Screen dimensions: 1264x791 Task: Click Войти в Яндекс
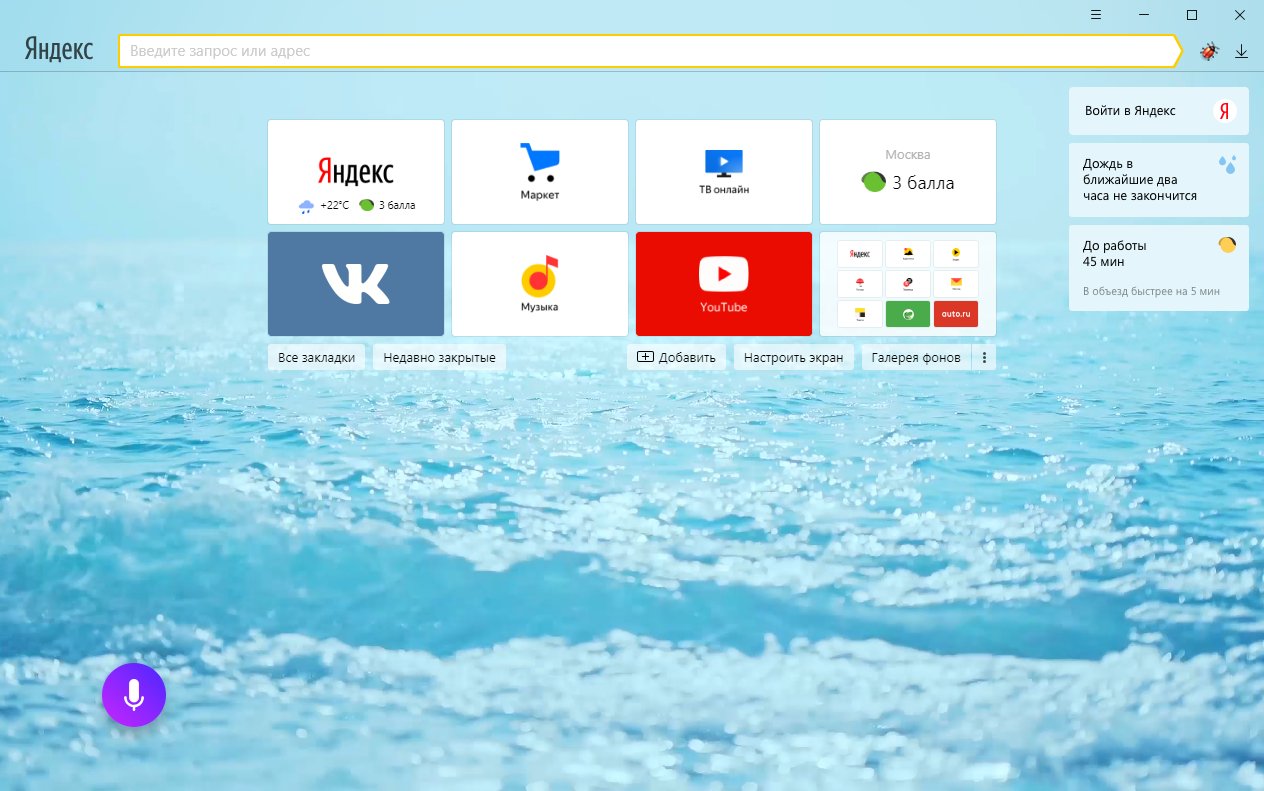pos(1159,111)
